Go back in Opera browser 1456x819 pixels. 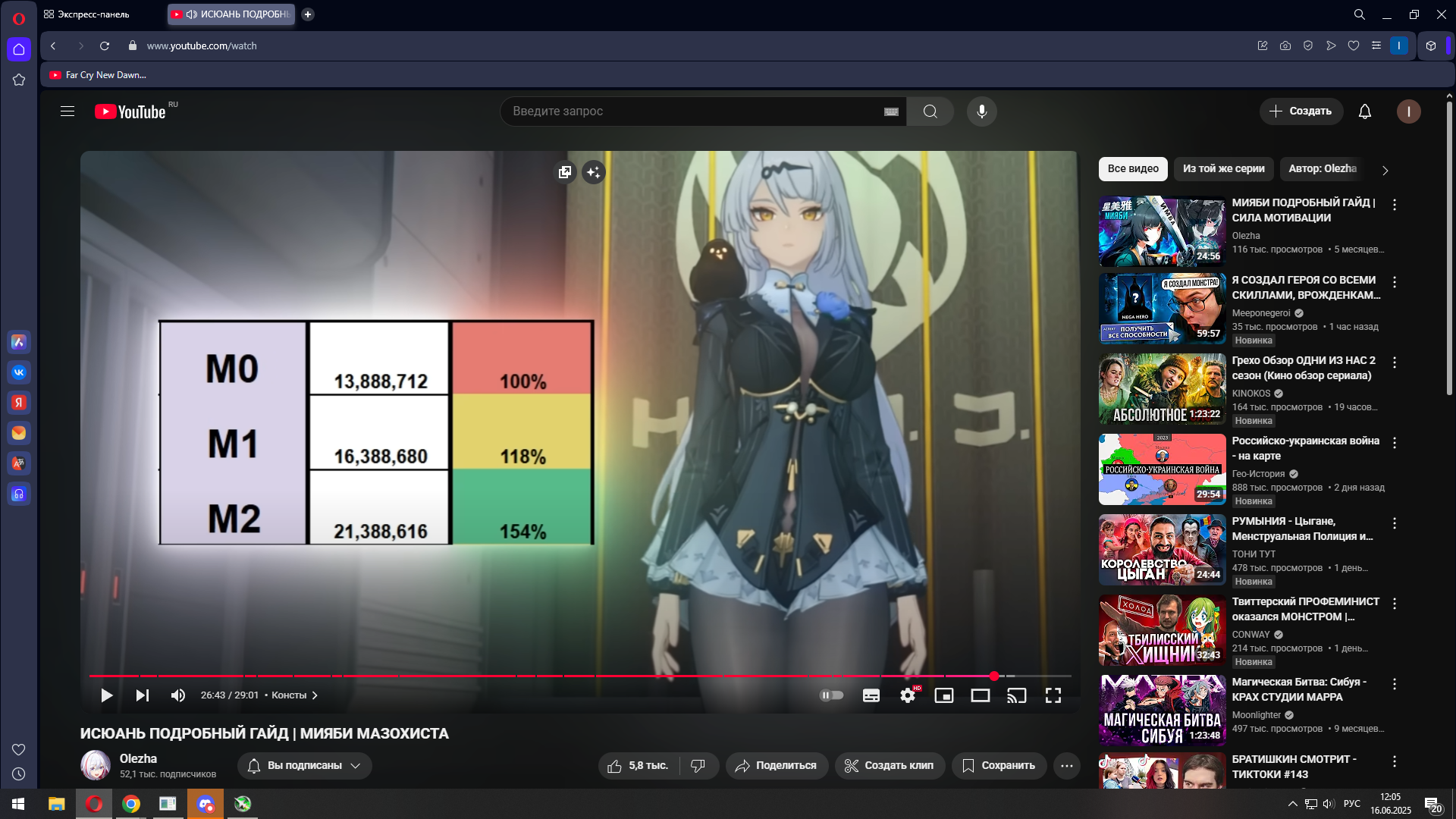(54, 46)
